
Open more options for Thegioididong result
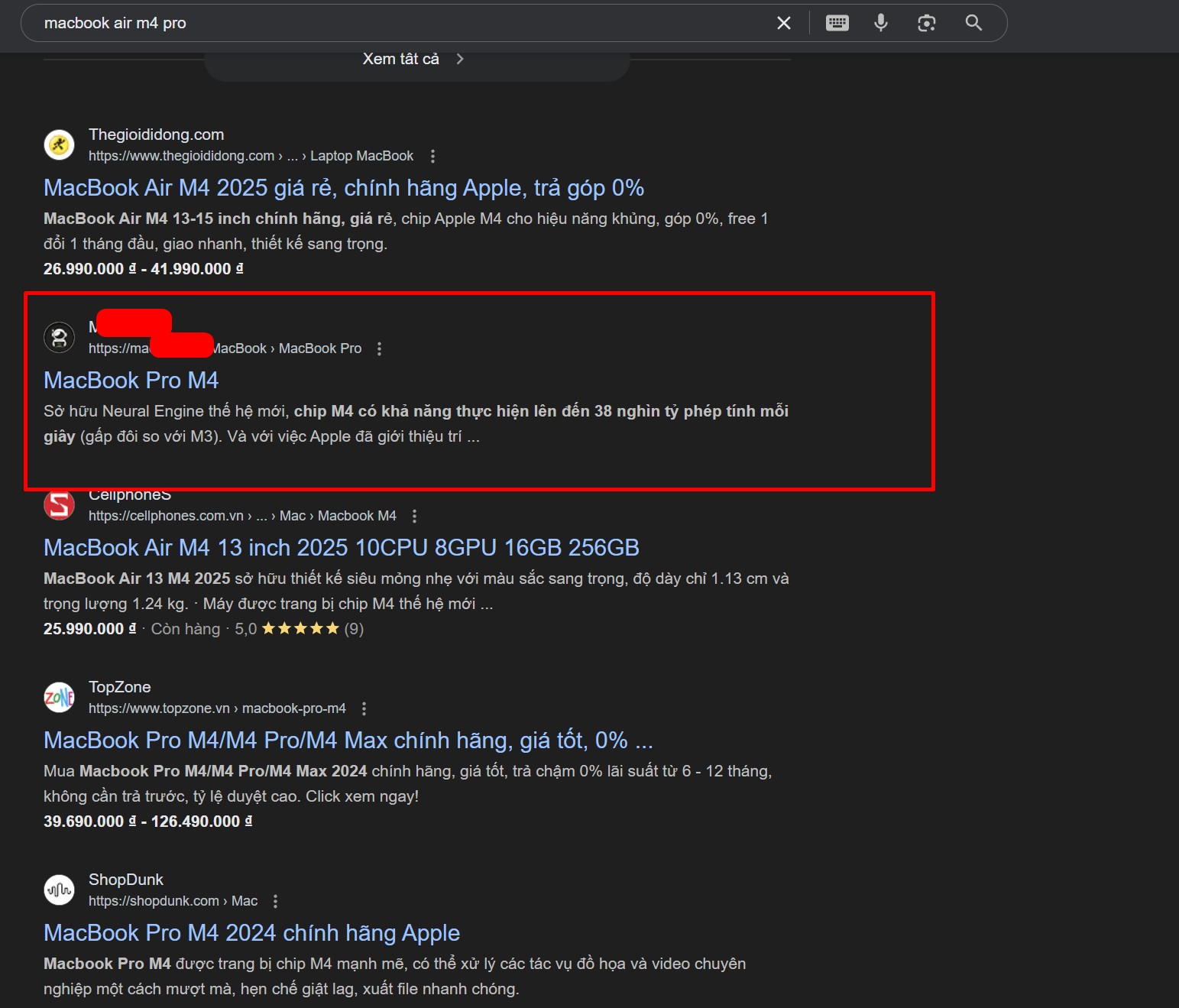tap(432, 156)
